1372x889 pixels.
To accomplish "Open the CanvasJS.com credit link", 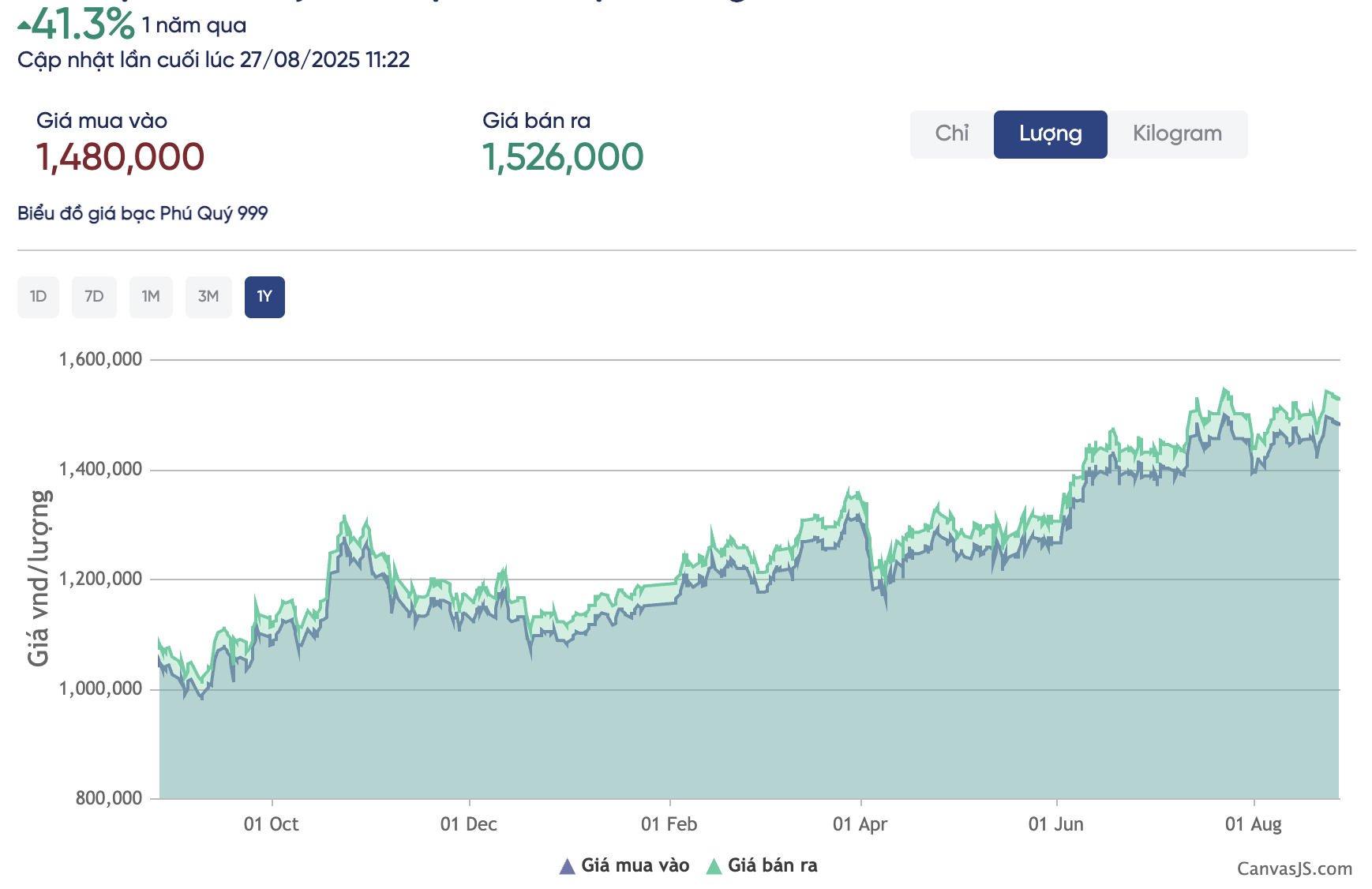I will 1294,868.
